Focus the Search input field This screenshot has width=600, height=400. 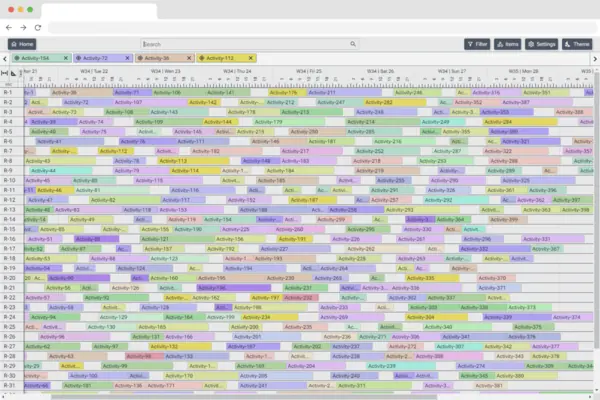249,44
